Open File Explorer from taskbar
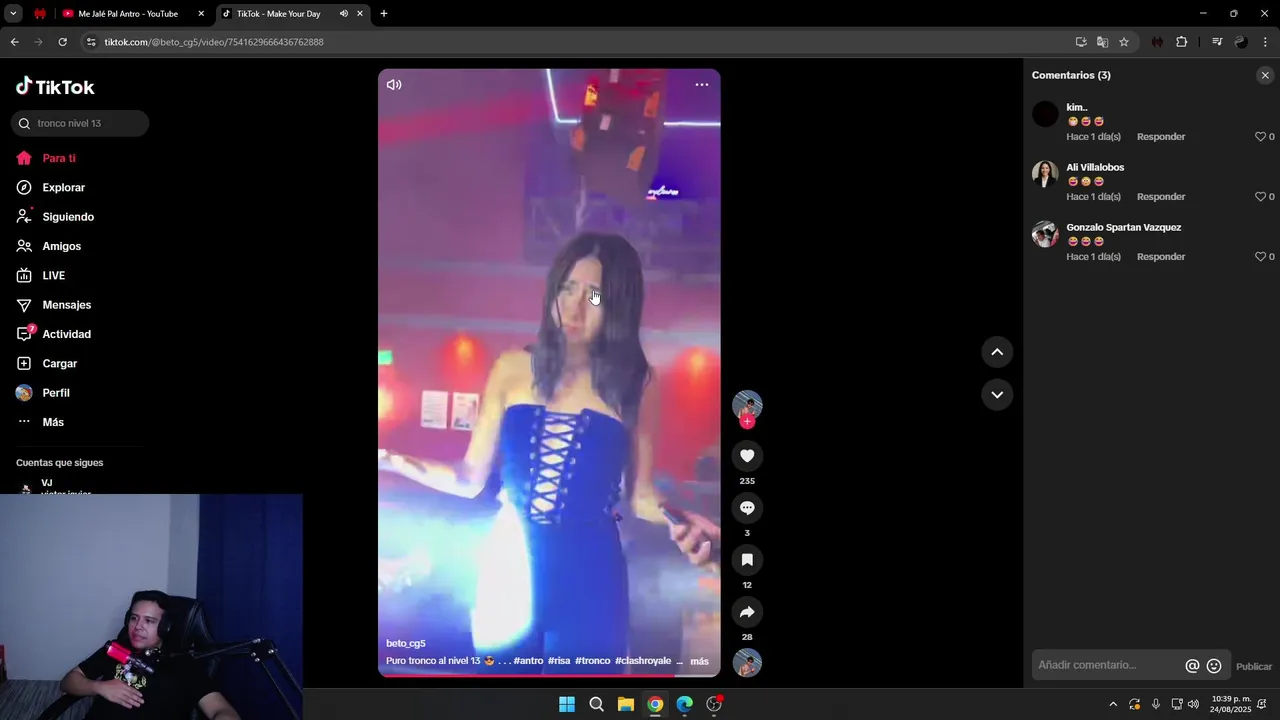Image resolution: width=1280 pixels, height=720 pixels. pos(626,704)
